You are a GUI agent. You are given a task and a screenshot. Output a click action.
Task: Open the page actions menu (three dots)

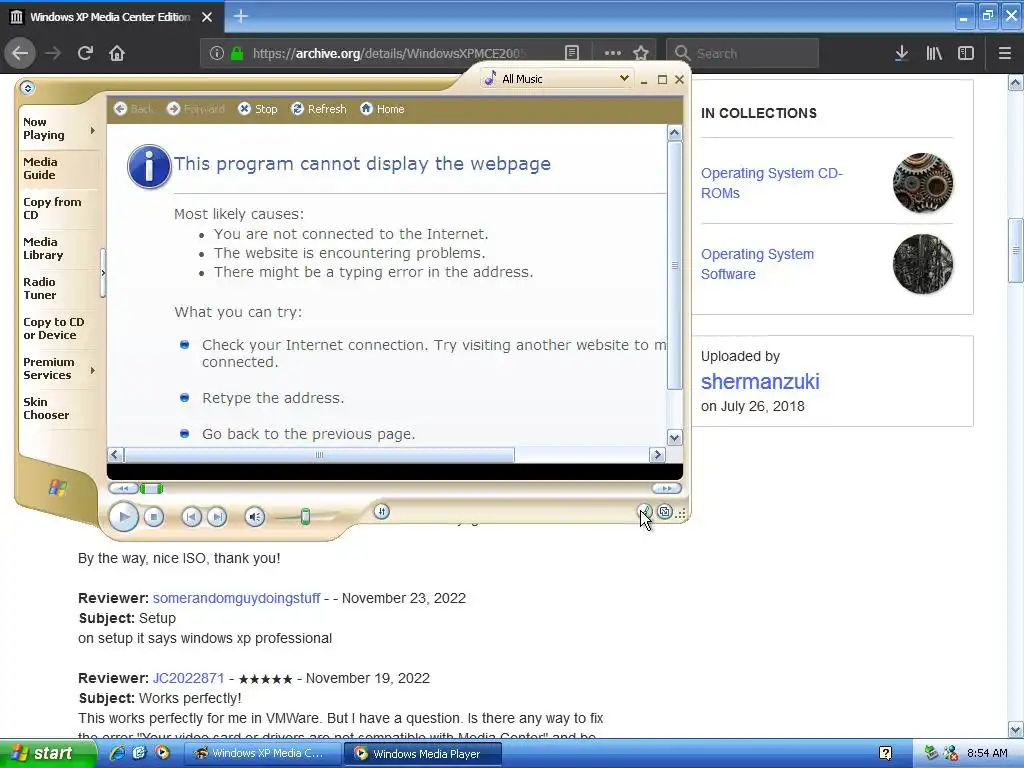tap(613, 54)
